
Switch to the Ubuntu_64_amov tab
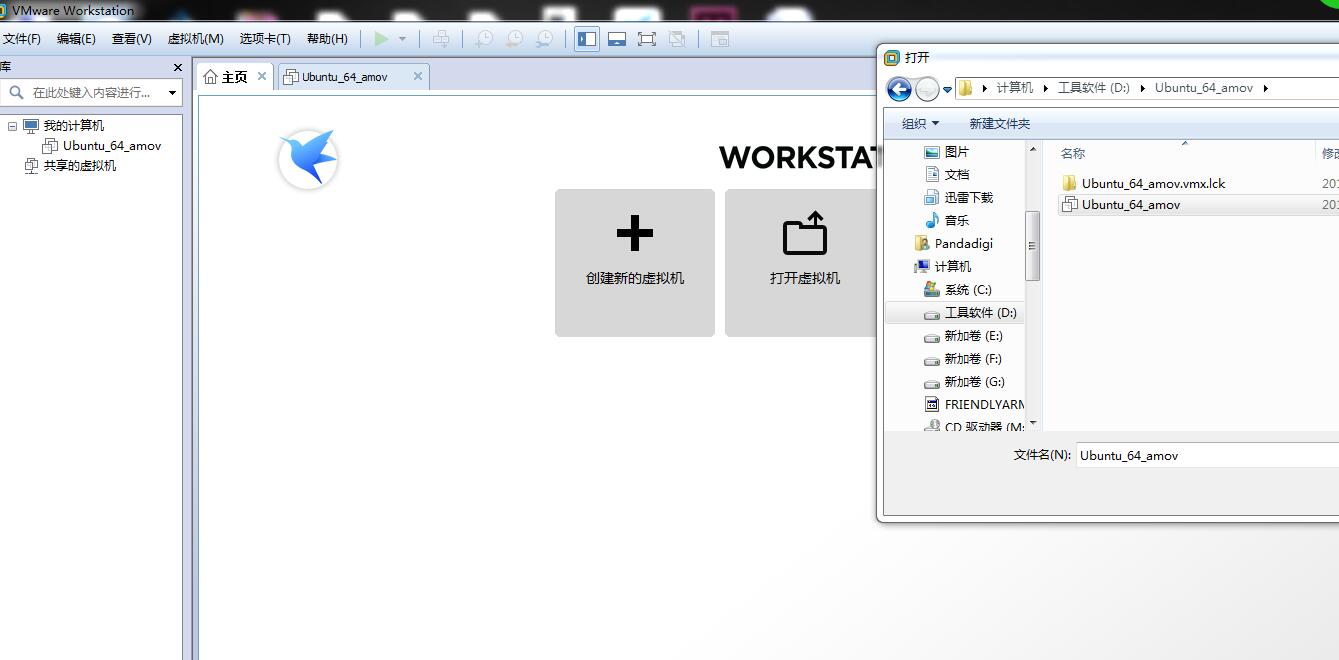pyautogui.click(x=345, y=77)
